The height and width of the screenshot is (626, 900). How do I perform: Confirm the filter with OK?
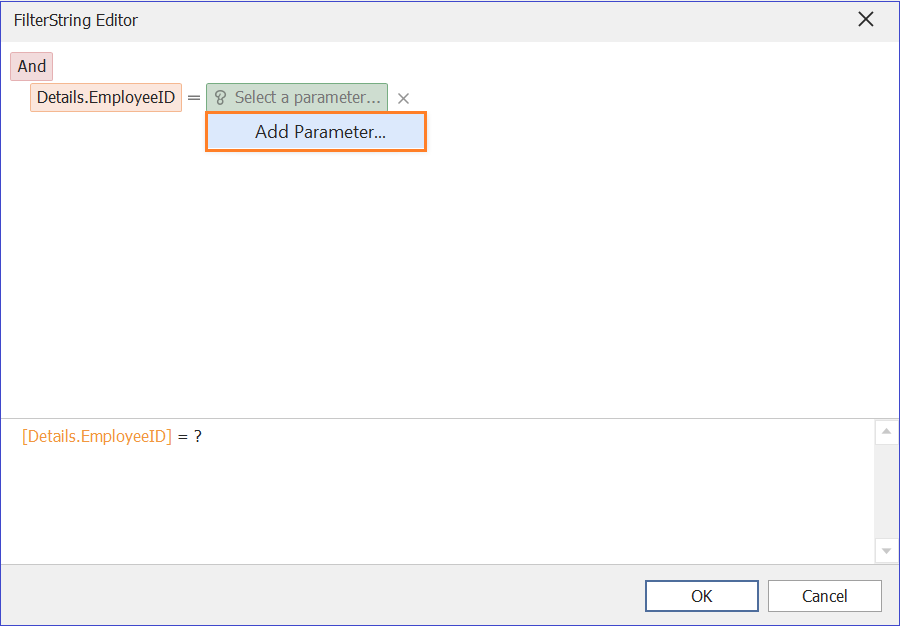pos(701,596)
